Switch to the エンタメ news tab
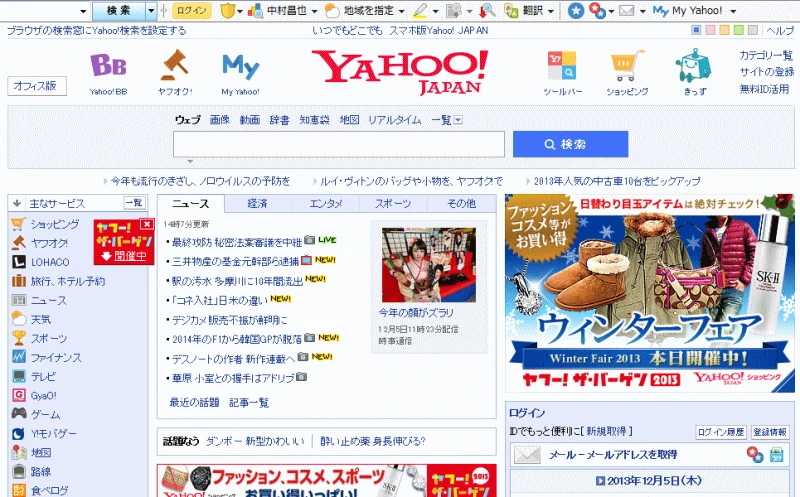Screen dimensions: 800x497 (x=326, y=203)
